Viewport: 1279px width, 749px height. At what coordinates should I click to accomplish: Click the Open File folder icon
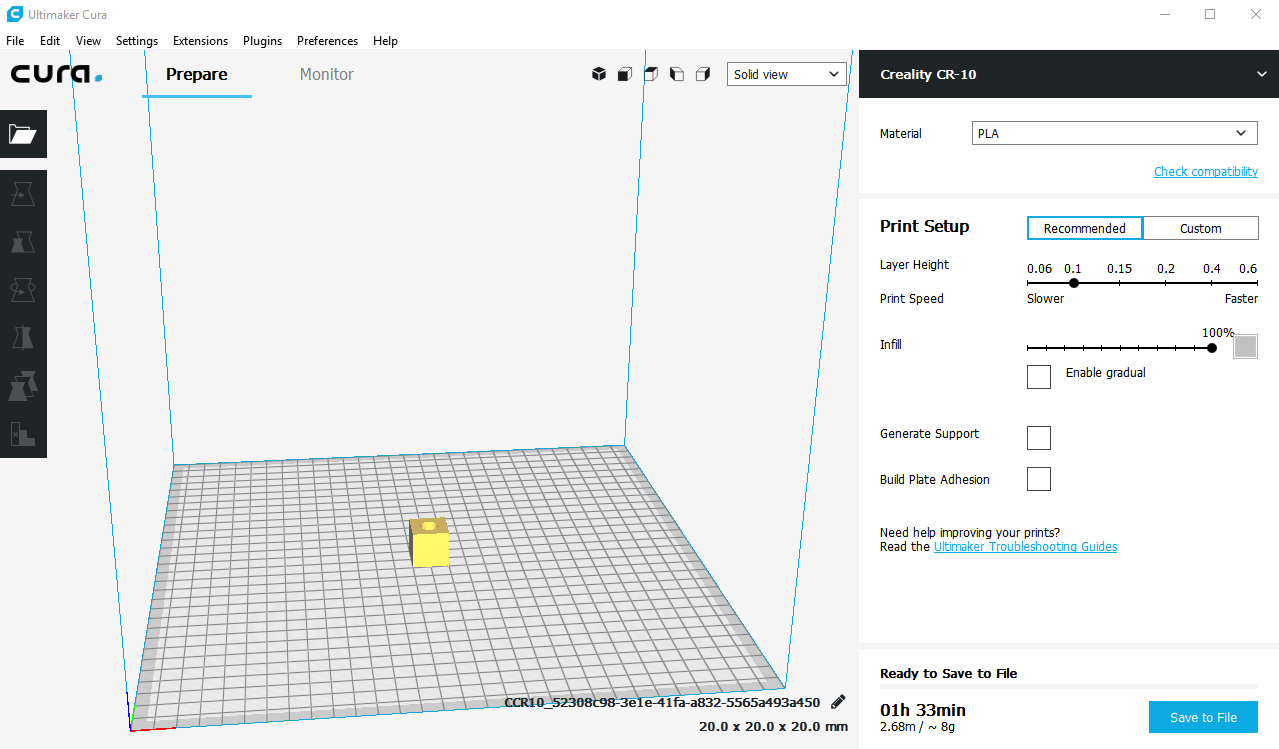click(x=22, y=134)
